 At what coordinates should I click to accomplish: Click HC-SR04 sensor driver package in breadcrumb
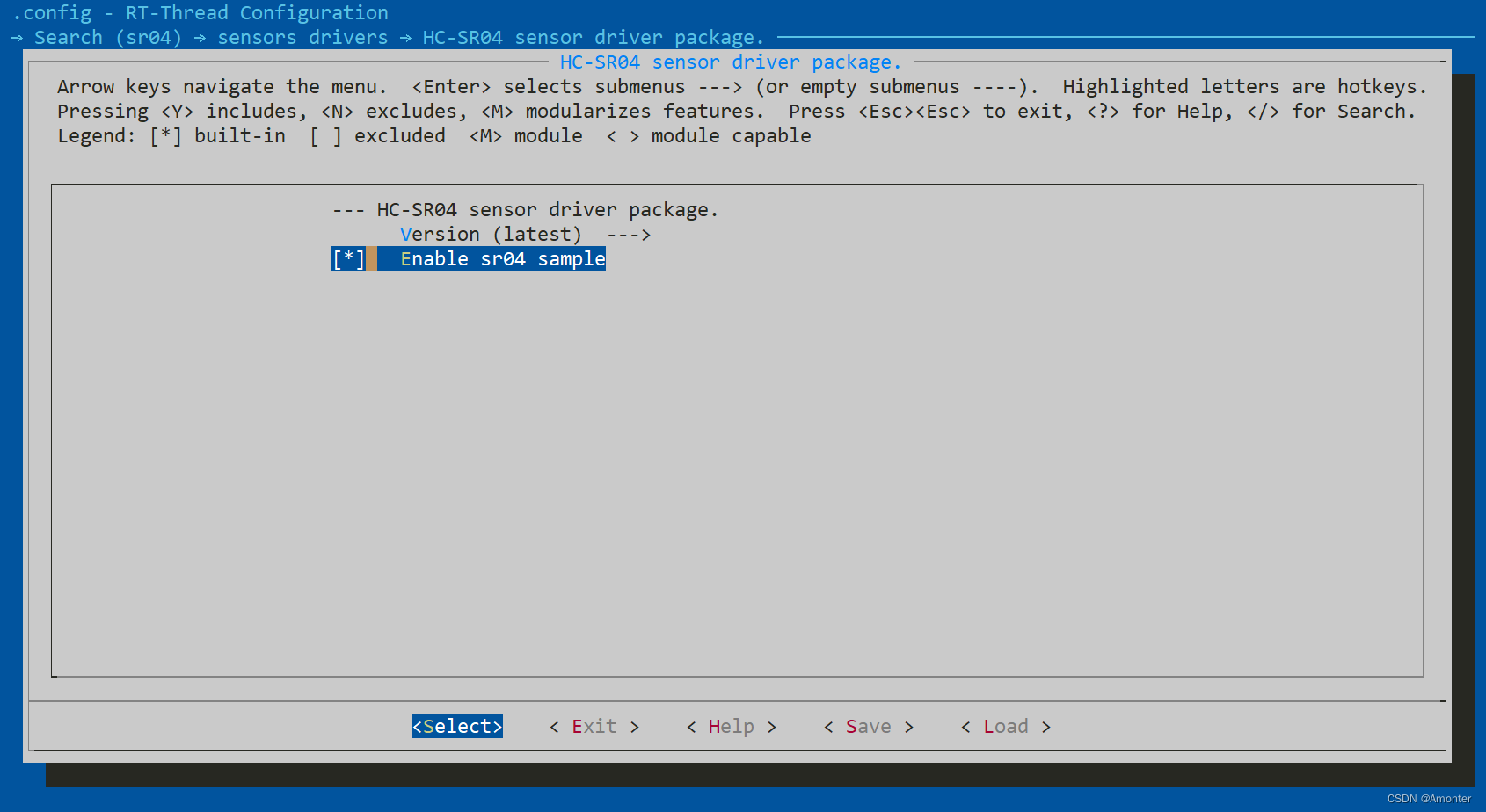(594, 38)
